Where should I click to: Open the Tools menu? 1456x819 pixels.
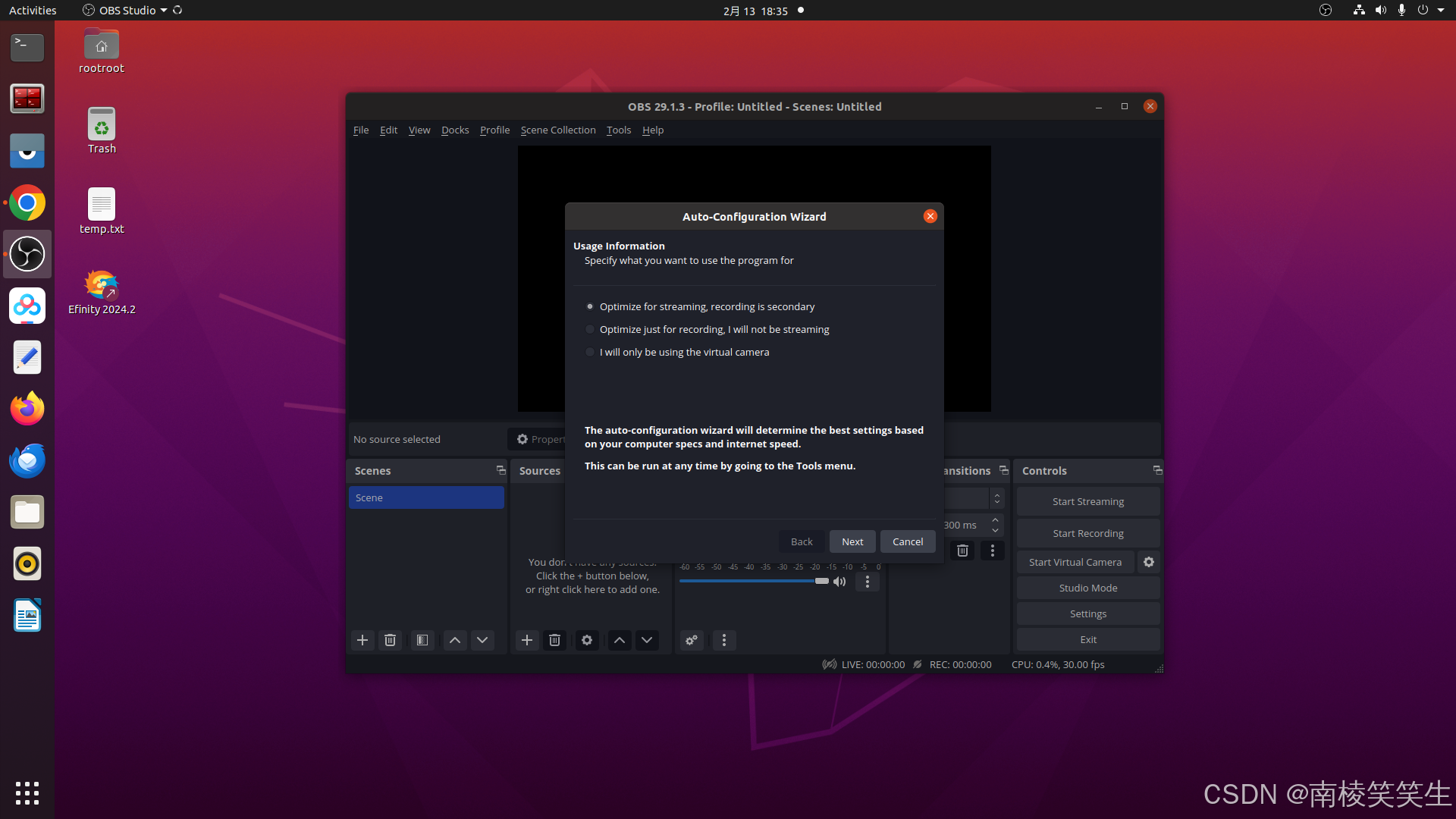pyautogui.click(x=618, y=130)
